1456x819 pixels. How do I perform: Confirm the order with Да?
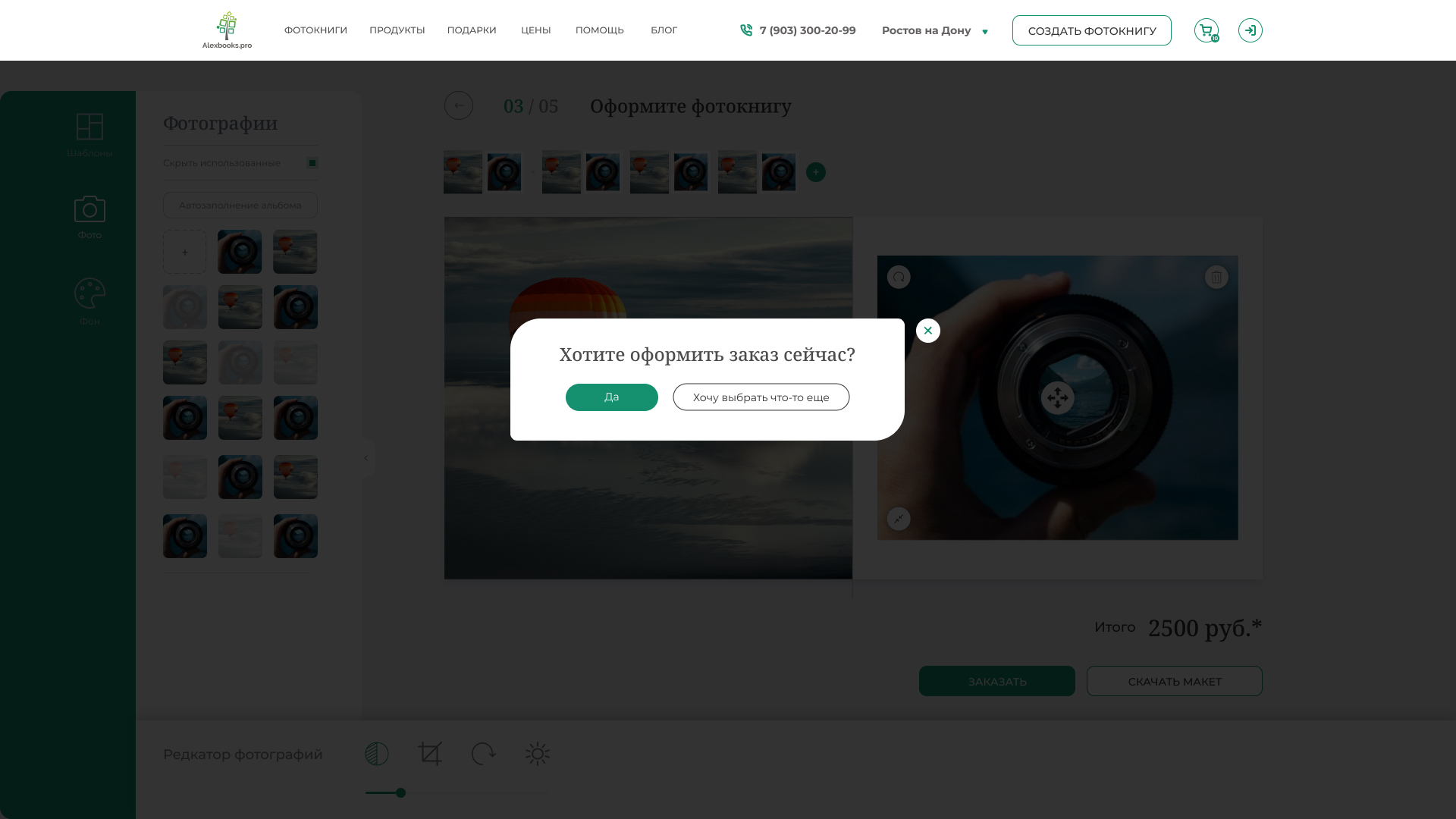[612, 397]
